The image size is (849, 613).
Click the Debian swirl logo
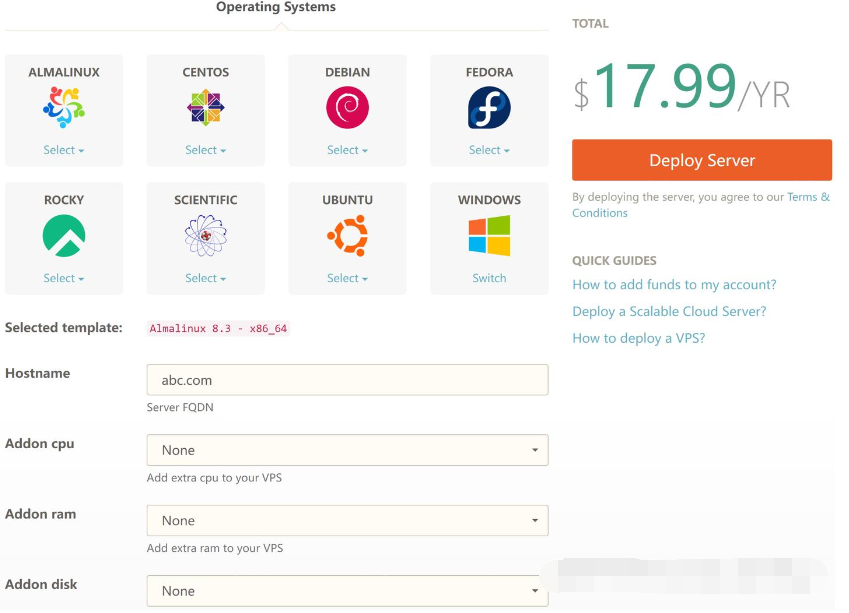[x=347, y=108]
